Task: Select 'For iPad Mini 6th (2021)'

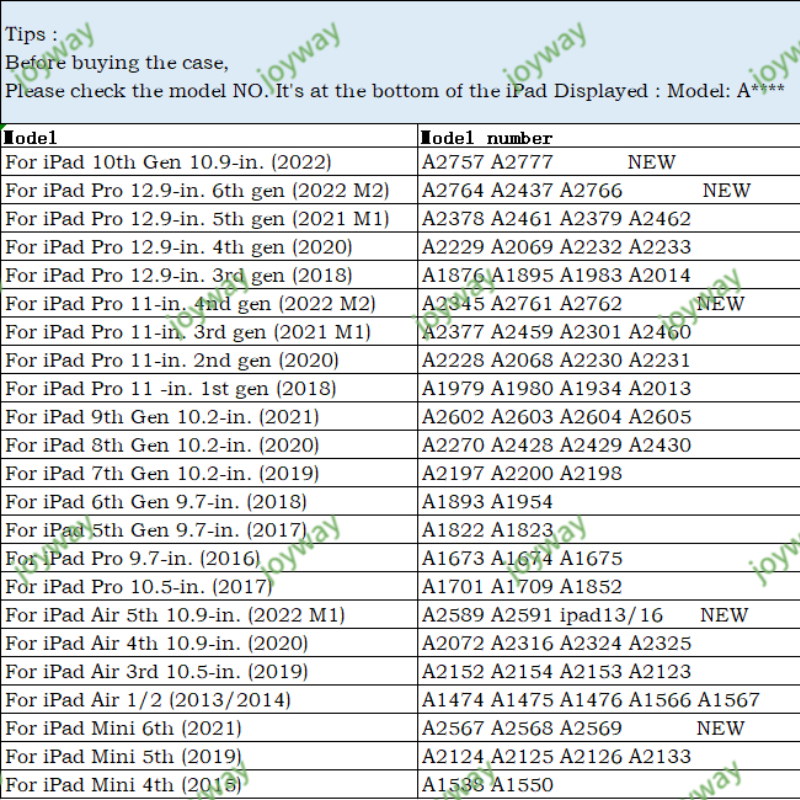Action: 209,728
